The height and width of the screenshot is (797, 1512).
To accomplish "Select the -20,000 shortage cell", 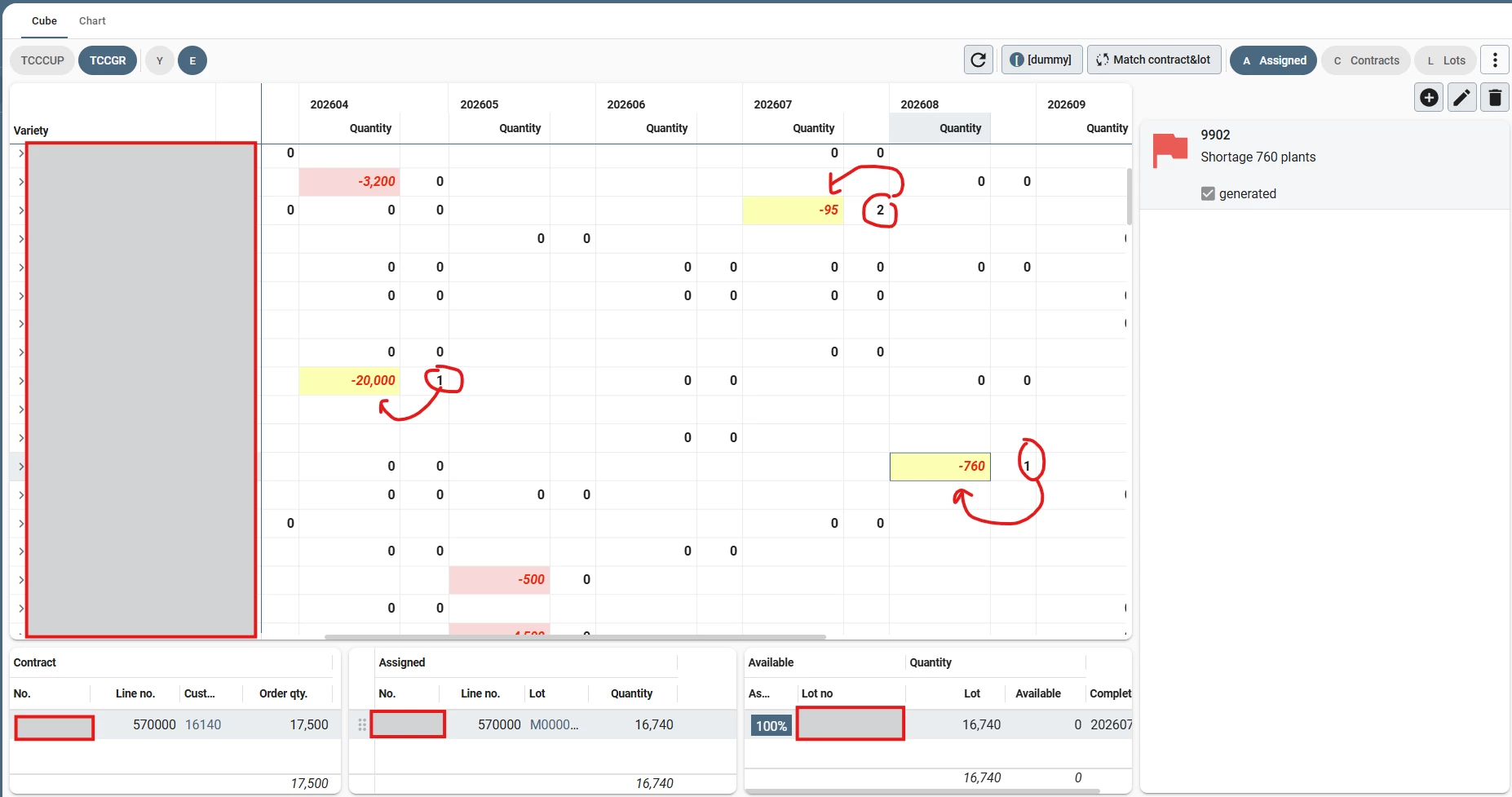I will coord(349,380).
